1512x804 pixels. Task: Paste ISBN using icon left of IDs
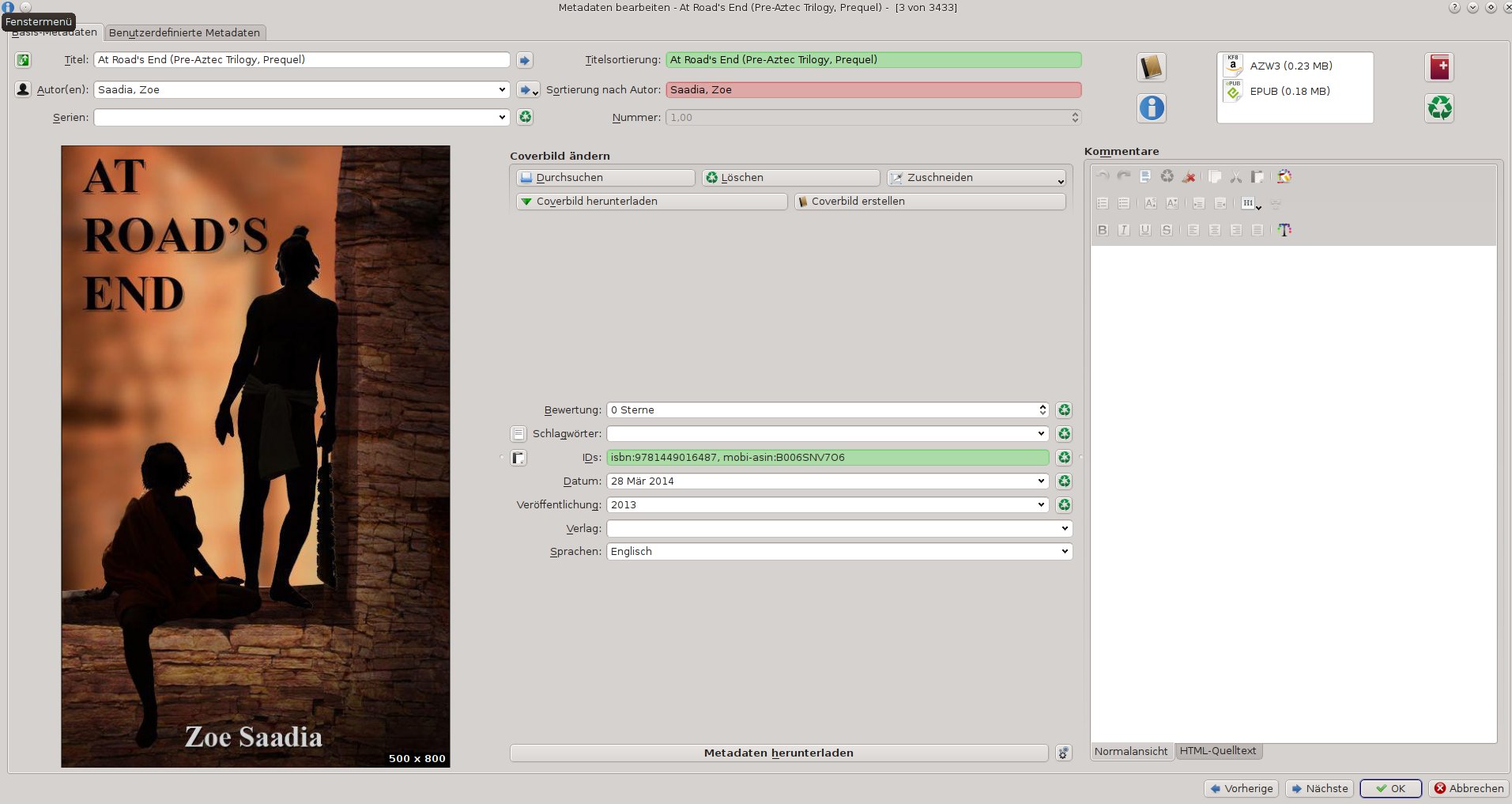[518, 458]
